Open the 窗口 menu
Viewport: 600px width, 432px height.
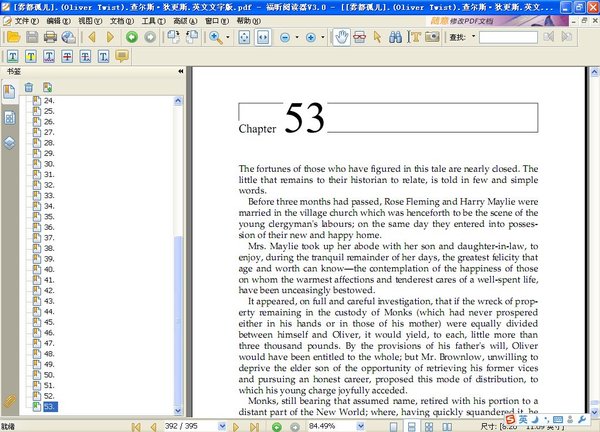pos(217,21)
